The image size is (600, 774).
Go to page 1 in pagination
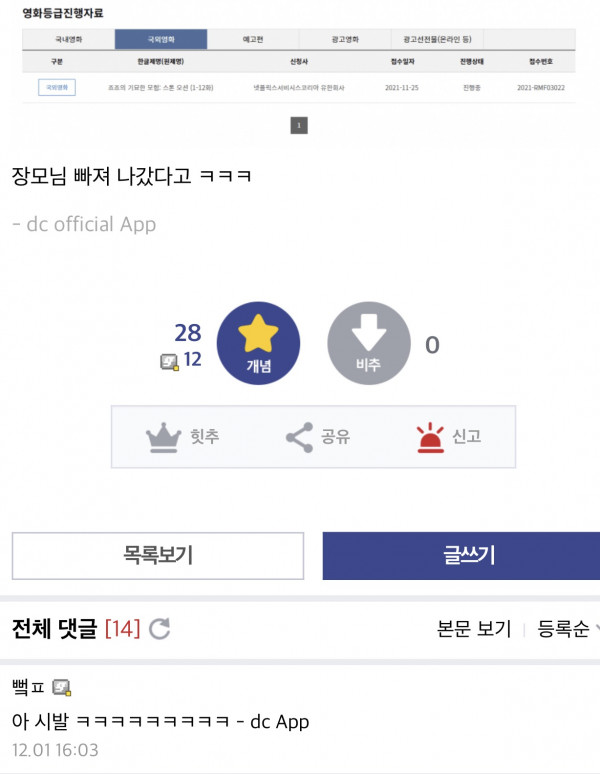[299, 125]
